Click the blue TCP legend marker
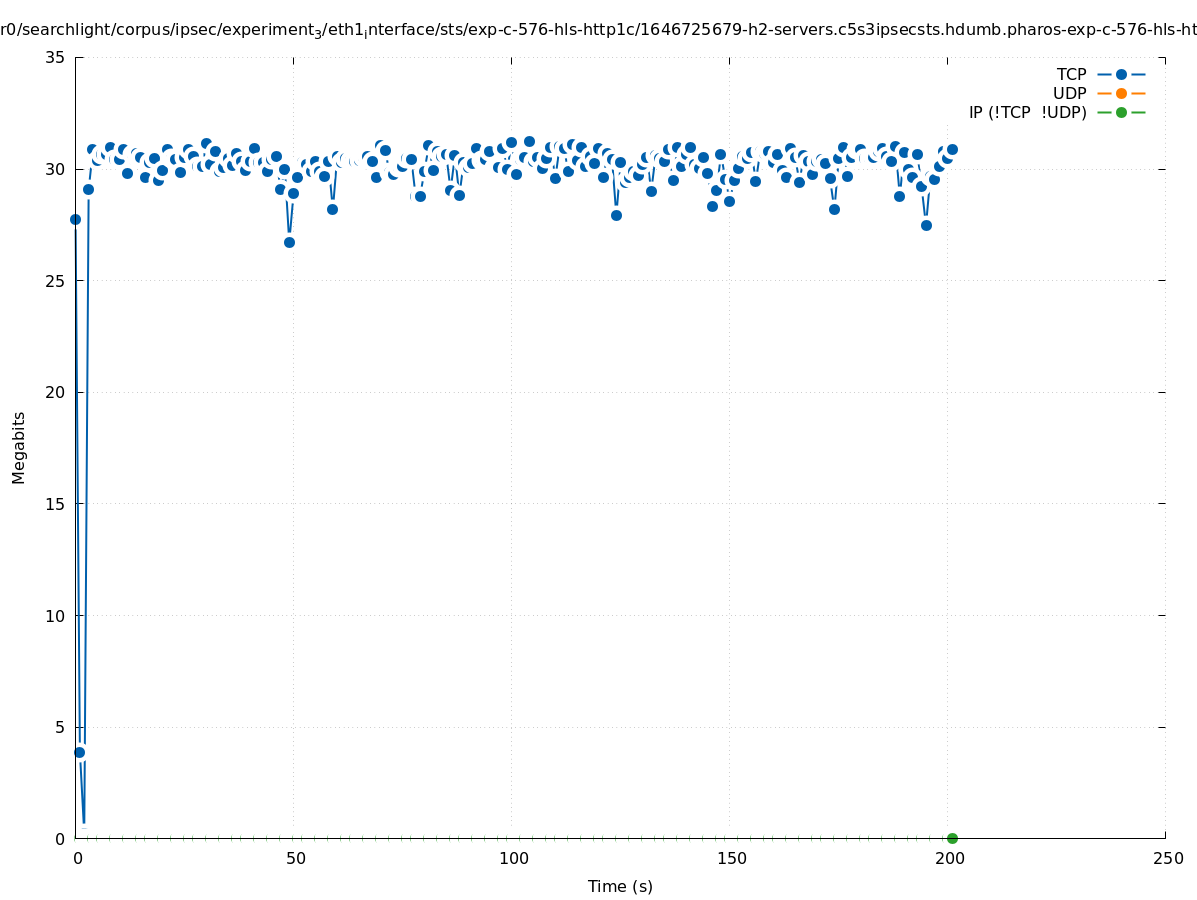This screenshot has height=900, width=1197. pos(1121,74)
